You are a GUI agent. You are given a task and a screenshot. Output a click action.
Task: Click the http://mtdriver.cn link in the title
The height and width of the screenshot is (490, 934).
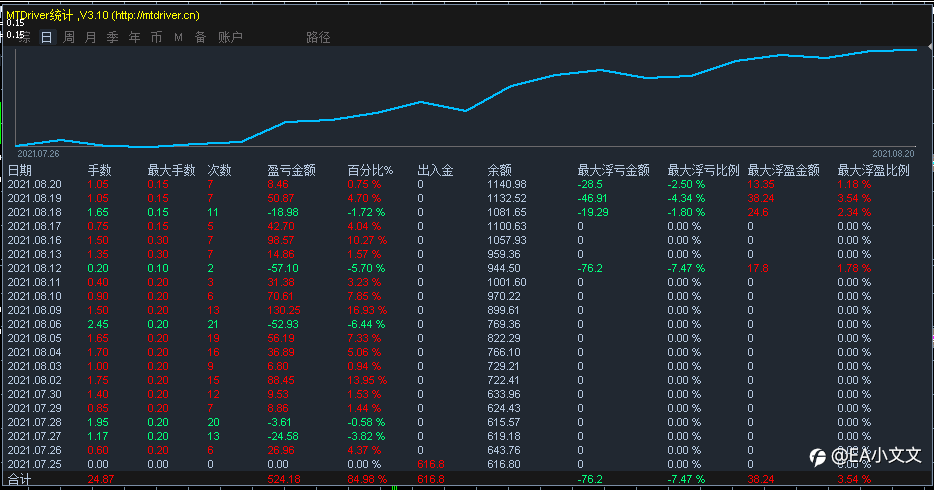pyautogui.click(x=156, y=15)
